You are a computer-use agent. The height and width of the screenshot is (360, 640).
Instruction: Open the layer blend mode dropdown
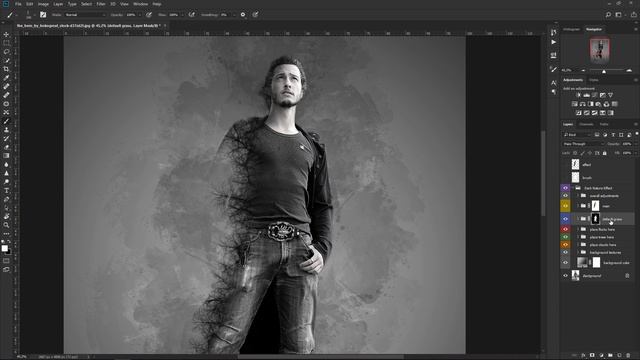pos(583,144)
